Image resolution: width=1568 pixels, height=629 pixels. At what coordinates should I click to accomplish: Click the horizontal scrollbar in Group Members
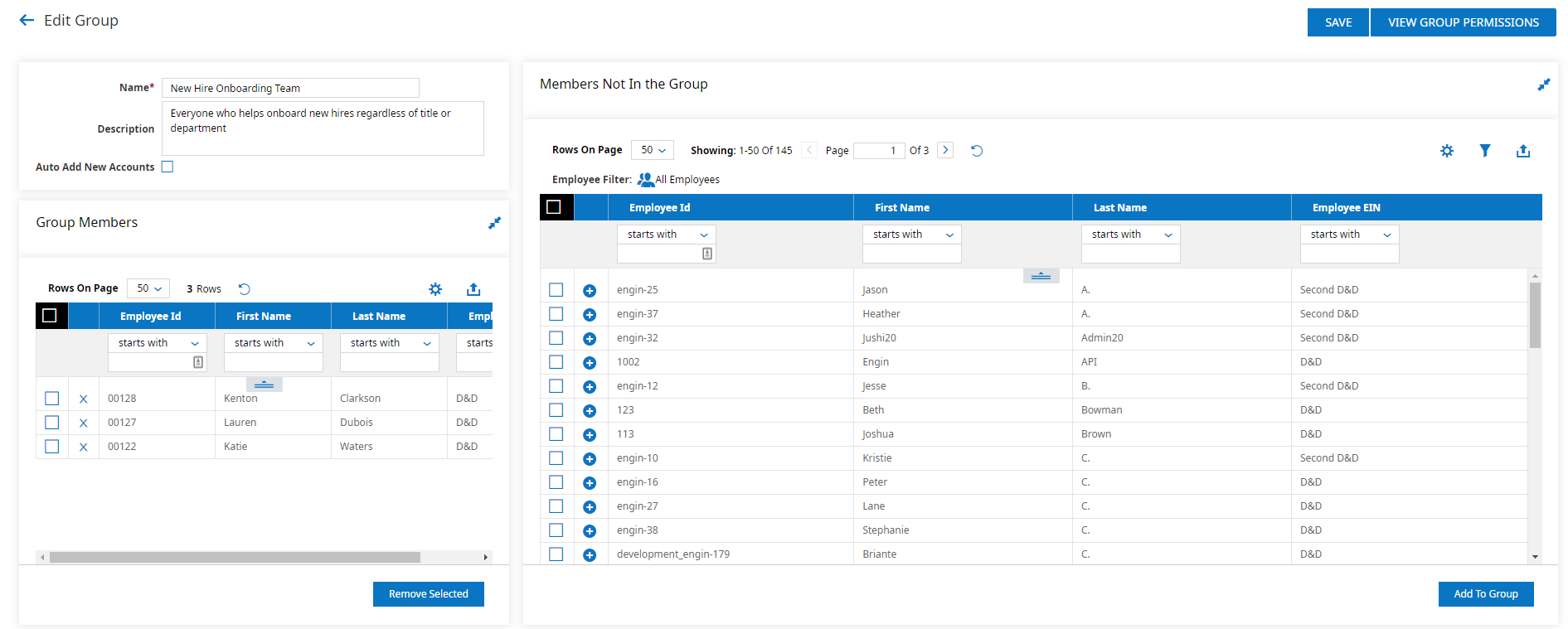tap(235, 557)
